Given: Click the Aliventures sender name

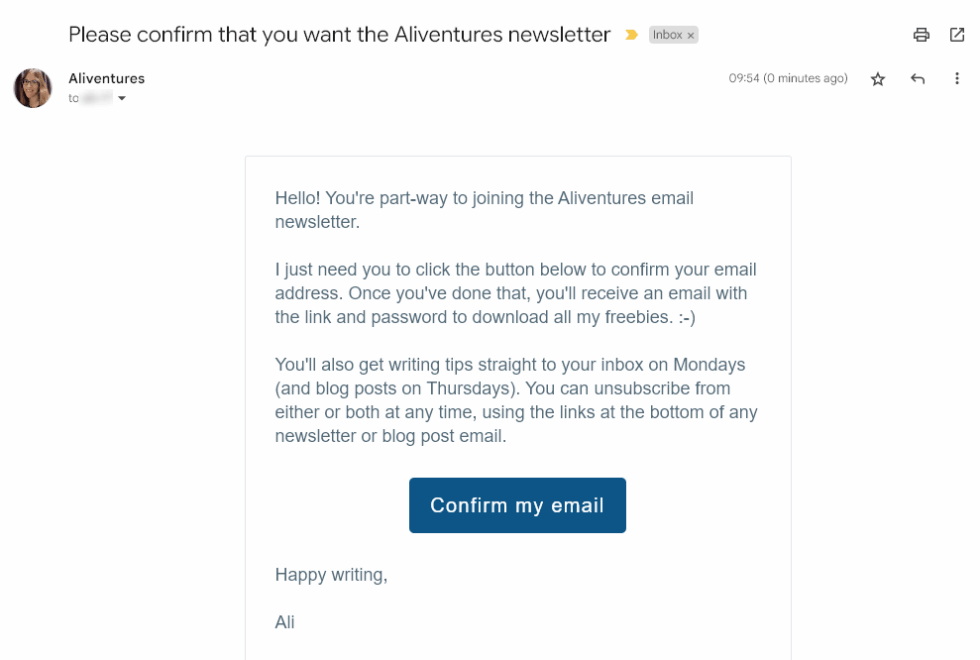Looking at the screenshot, I should click(106, 78).
